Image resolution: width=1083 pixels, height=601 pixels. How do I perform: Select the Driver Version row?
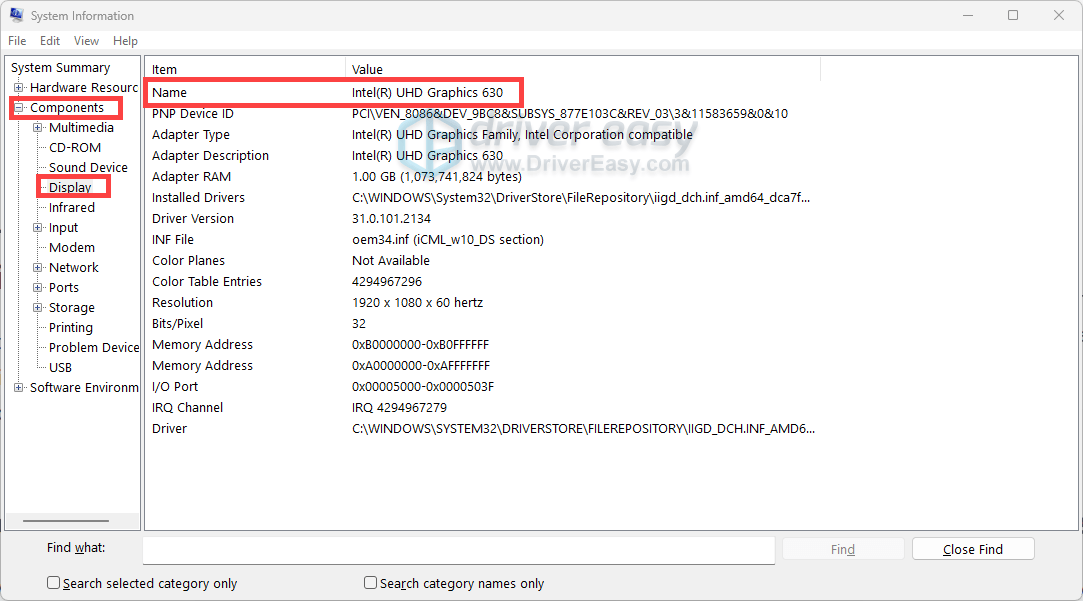[193, 219]
